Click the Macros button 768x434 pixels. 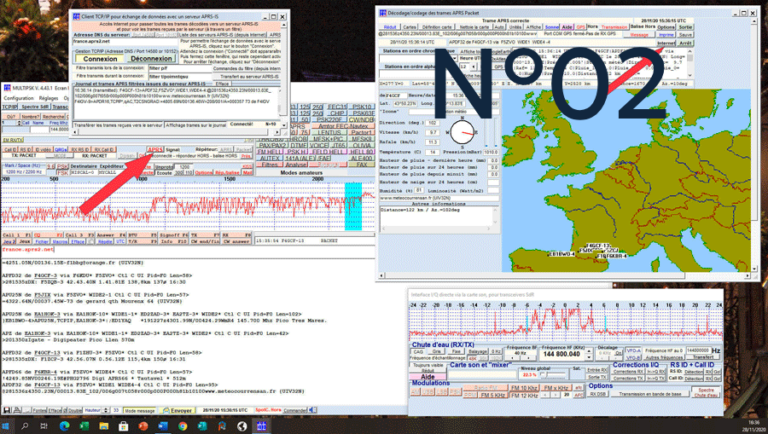point(59,241)
